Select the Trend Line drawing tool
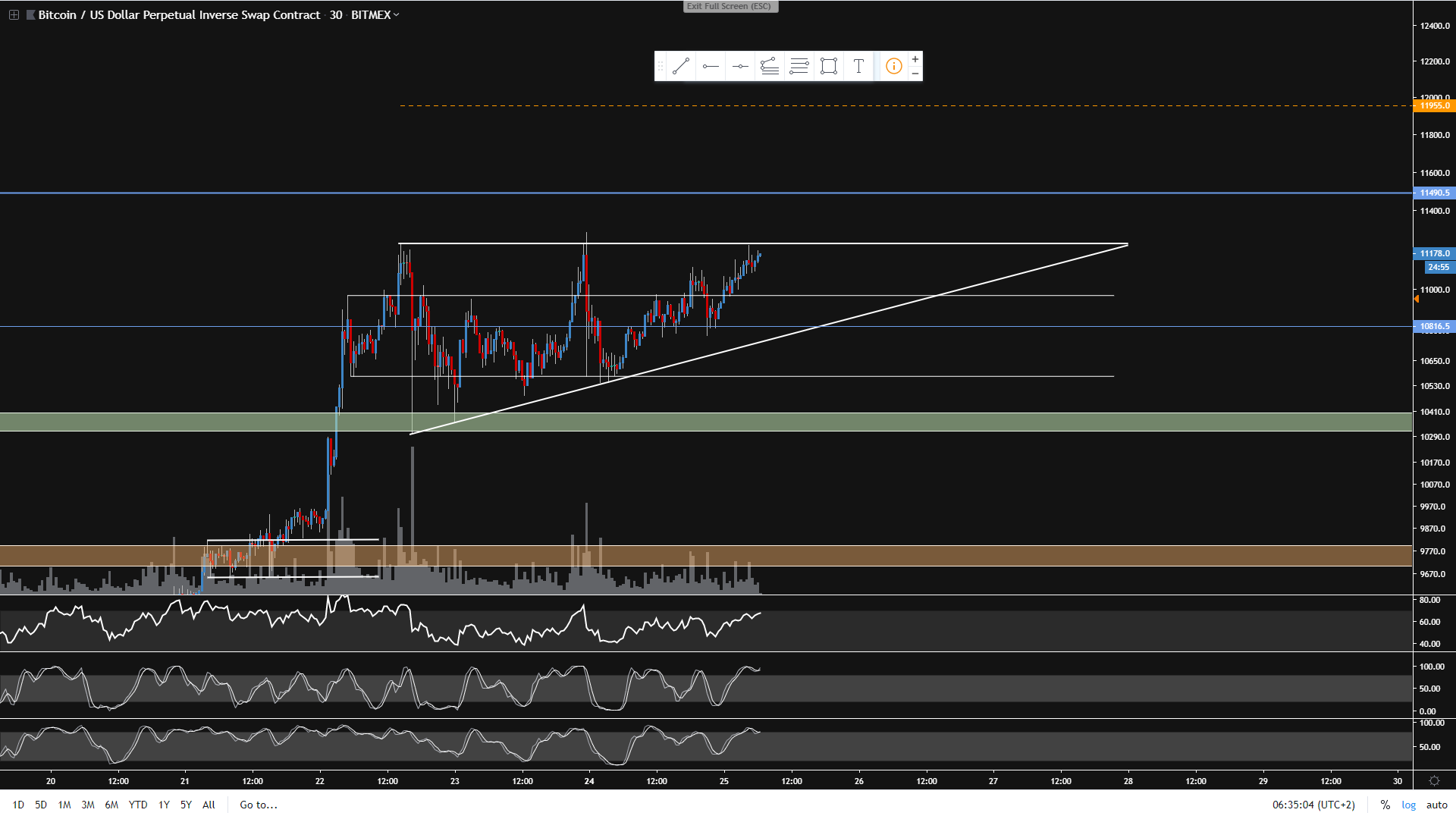Image resolution: width=1456 pixels, height=819 pixels. pyautogui.click(x=680, y=67)
